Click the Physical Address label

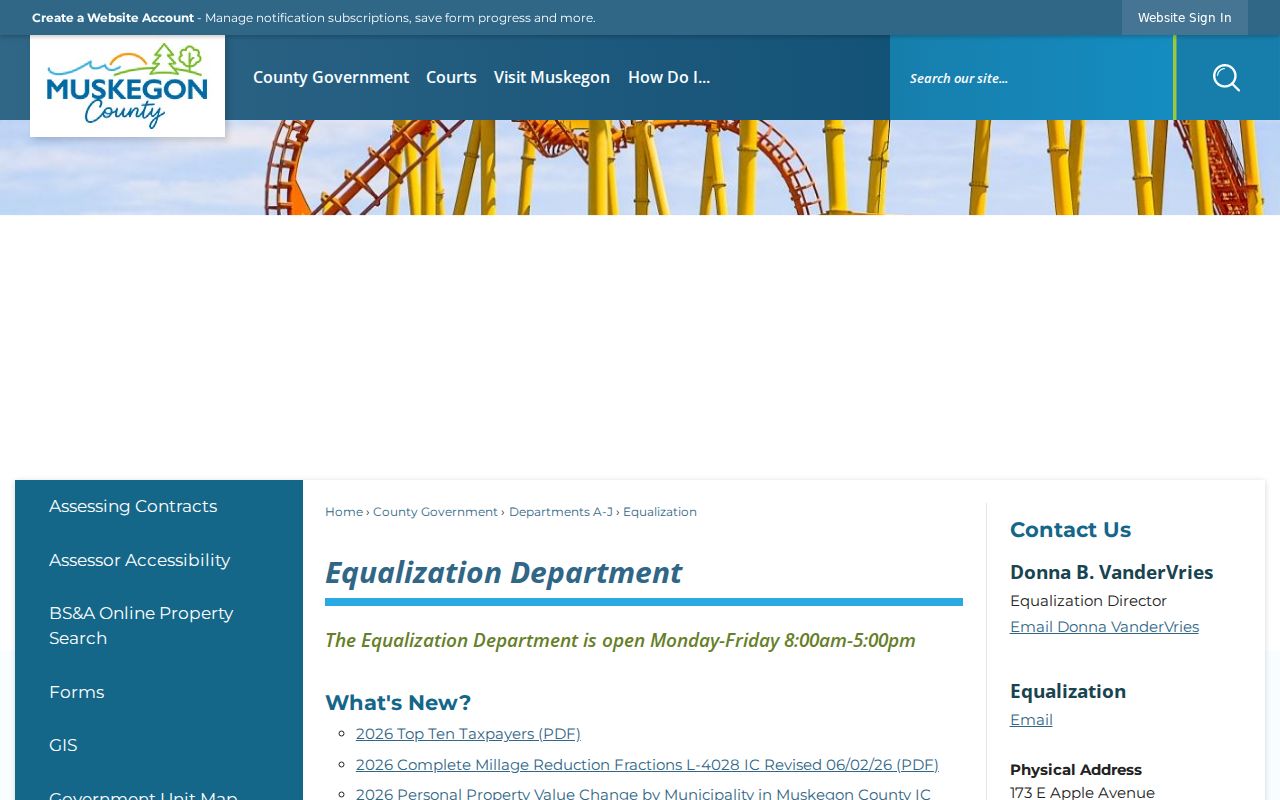[x=1076, y=770]
